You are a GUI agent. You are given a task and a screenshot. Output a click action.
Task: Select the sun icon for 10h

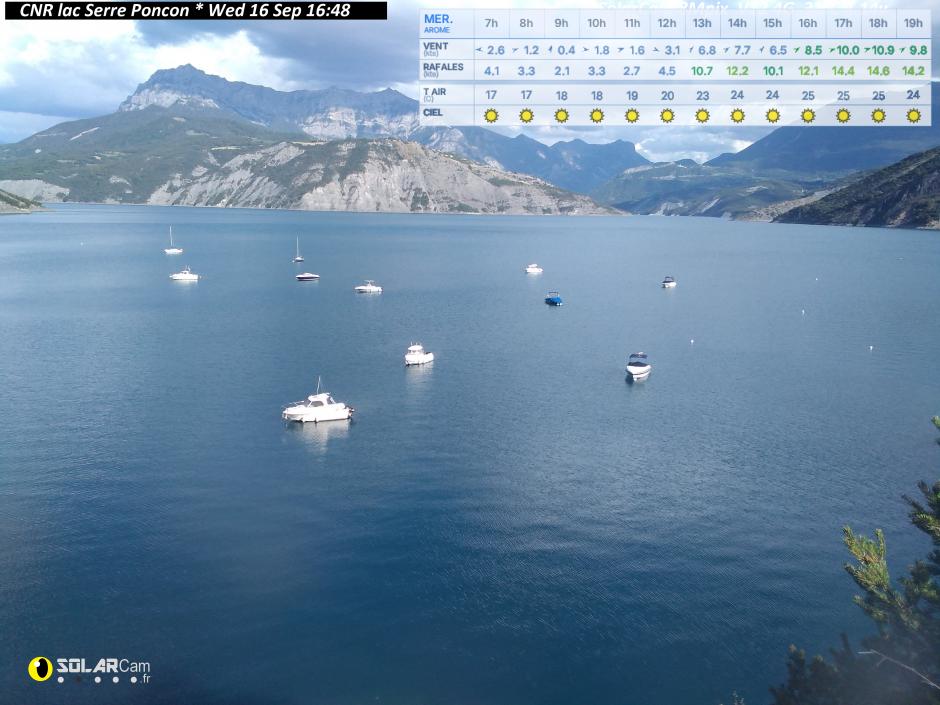coord(596,116)
